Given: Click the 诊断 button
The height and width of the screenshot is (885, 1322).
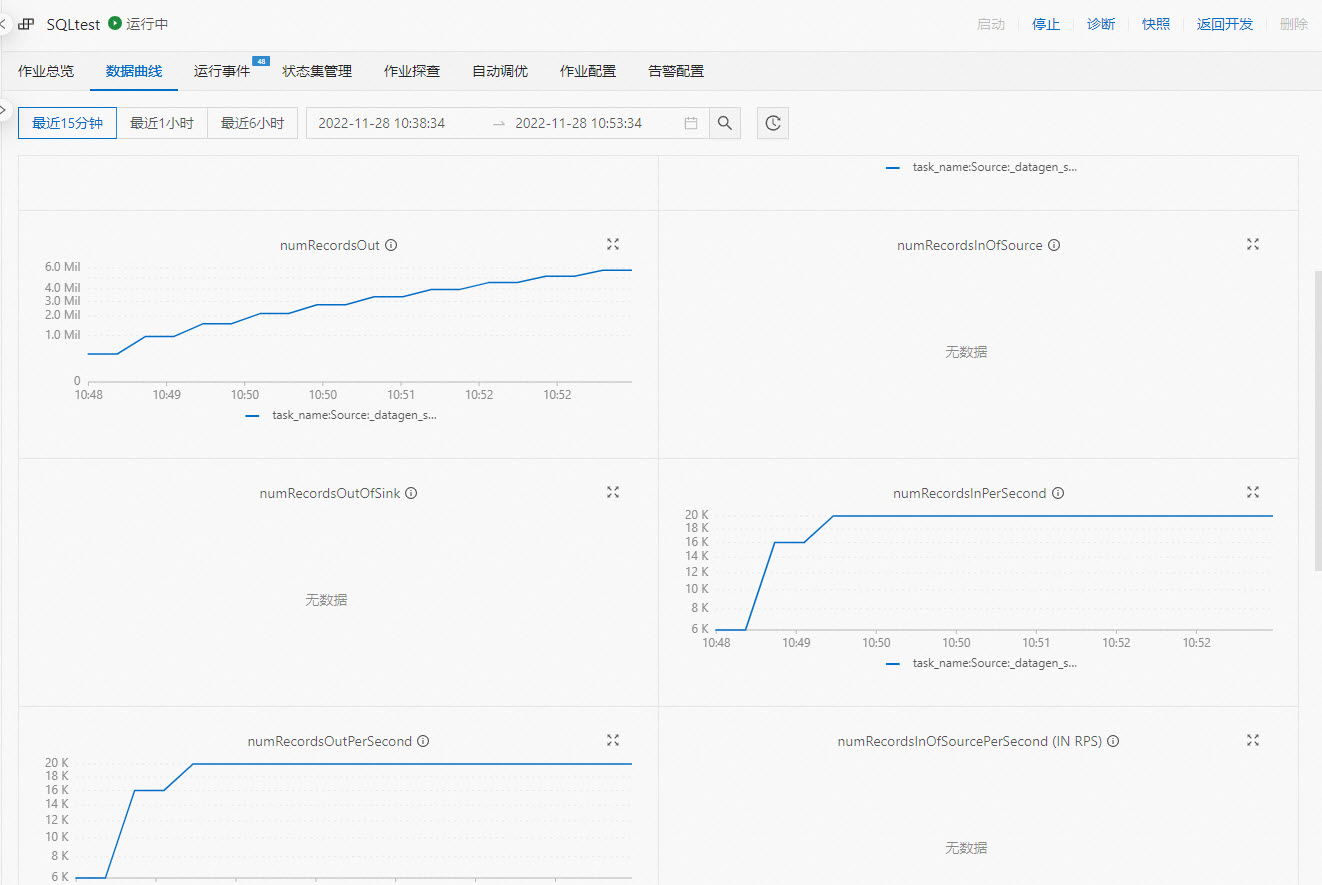Looking at the screenshot, I should [x=1101, y=24].
